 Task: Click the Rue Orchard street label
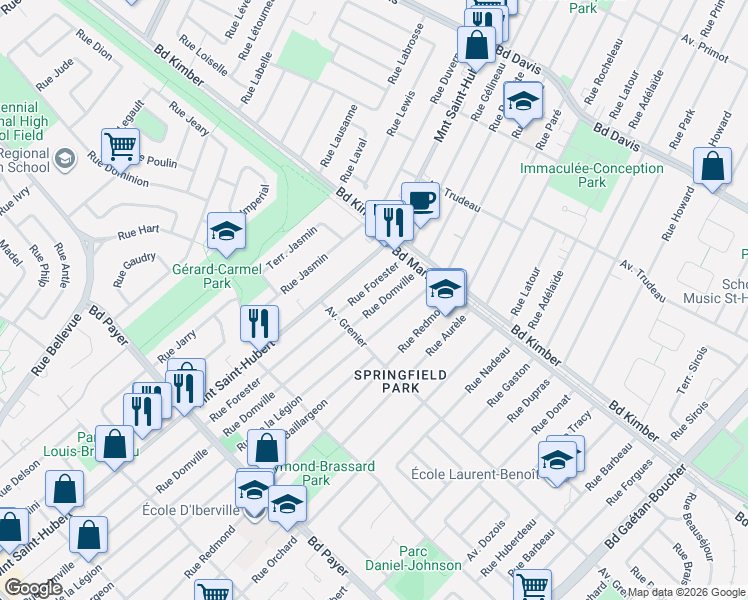274,559
